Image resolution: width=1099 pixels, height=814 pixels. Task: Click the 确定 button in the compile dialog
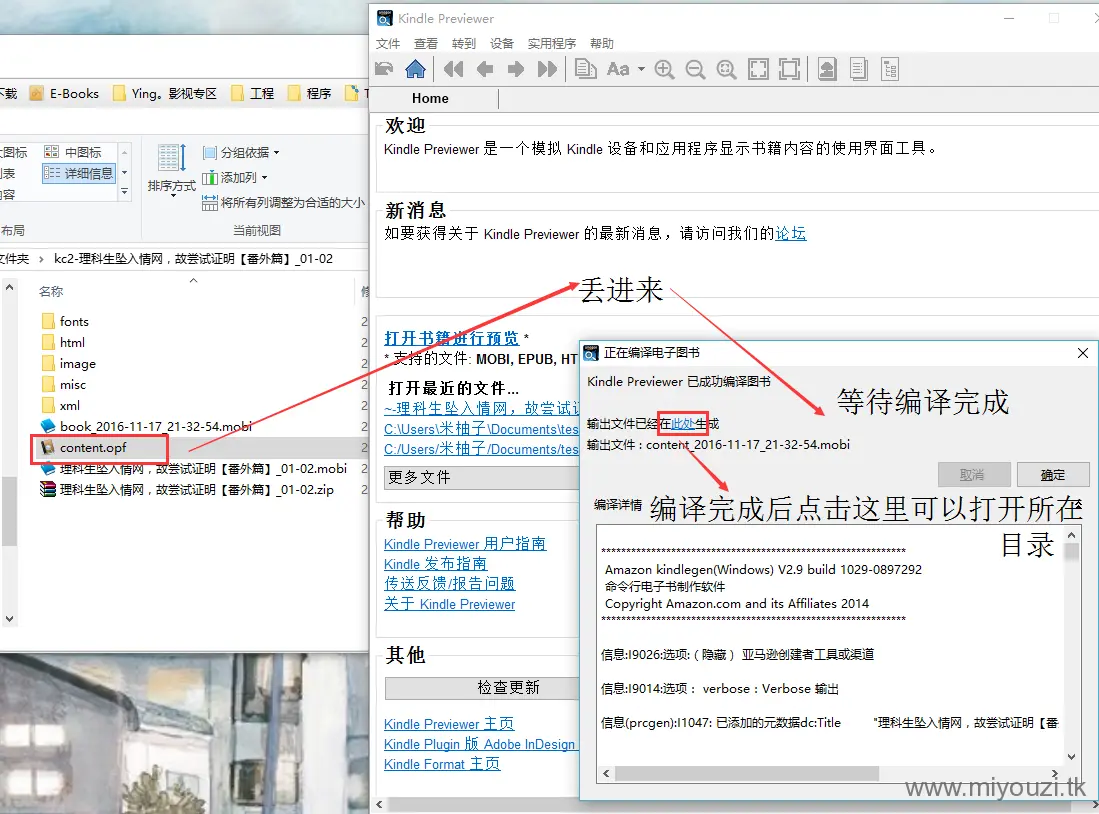[x=1053, y=475]
